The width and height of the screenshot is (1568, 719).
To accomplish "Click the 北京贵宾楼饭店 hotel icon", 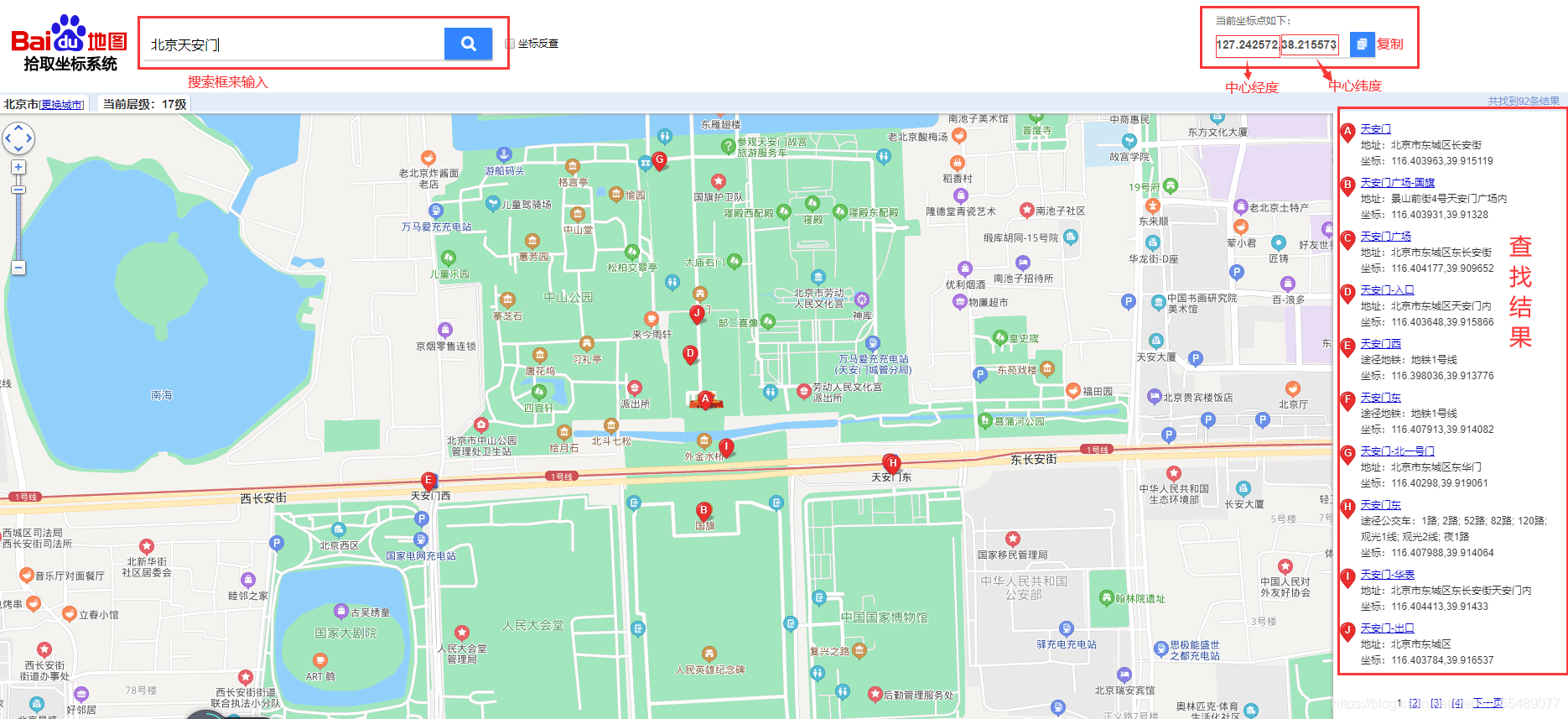I will click(1154, 397).
